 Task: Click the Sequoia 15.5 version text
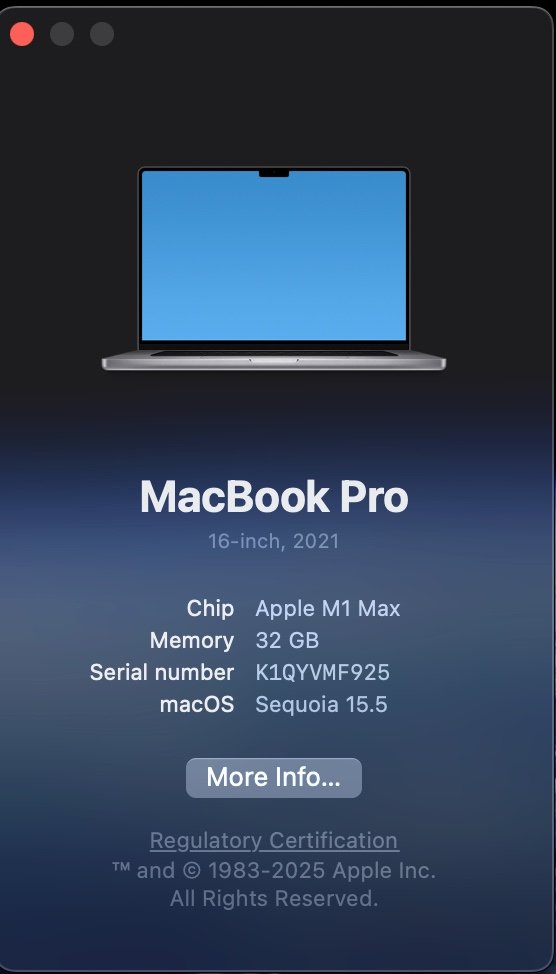click(x=321, y=705)
